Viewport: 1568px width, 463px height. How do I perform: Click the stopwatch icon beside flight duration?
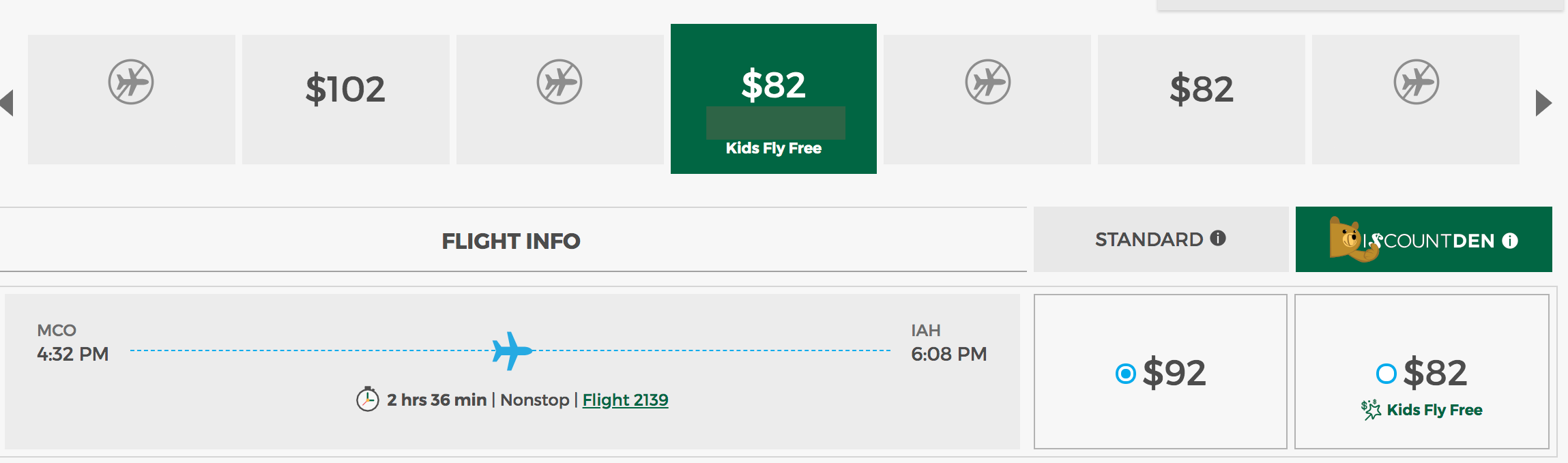tap(368, 400)
